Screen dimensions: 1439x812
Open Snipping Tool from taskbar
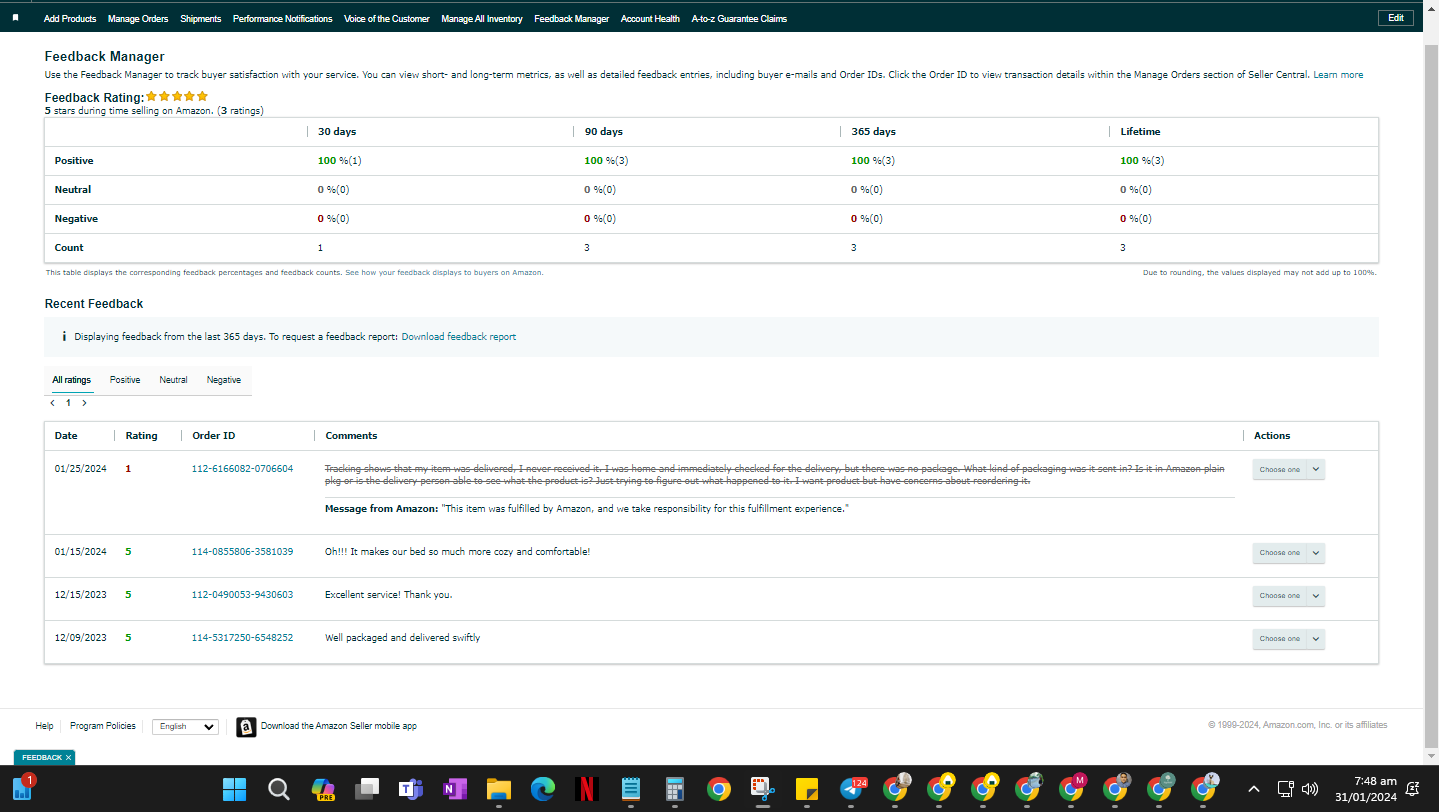coord(762,789)
